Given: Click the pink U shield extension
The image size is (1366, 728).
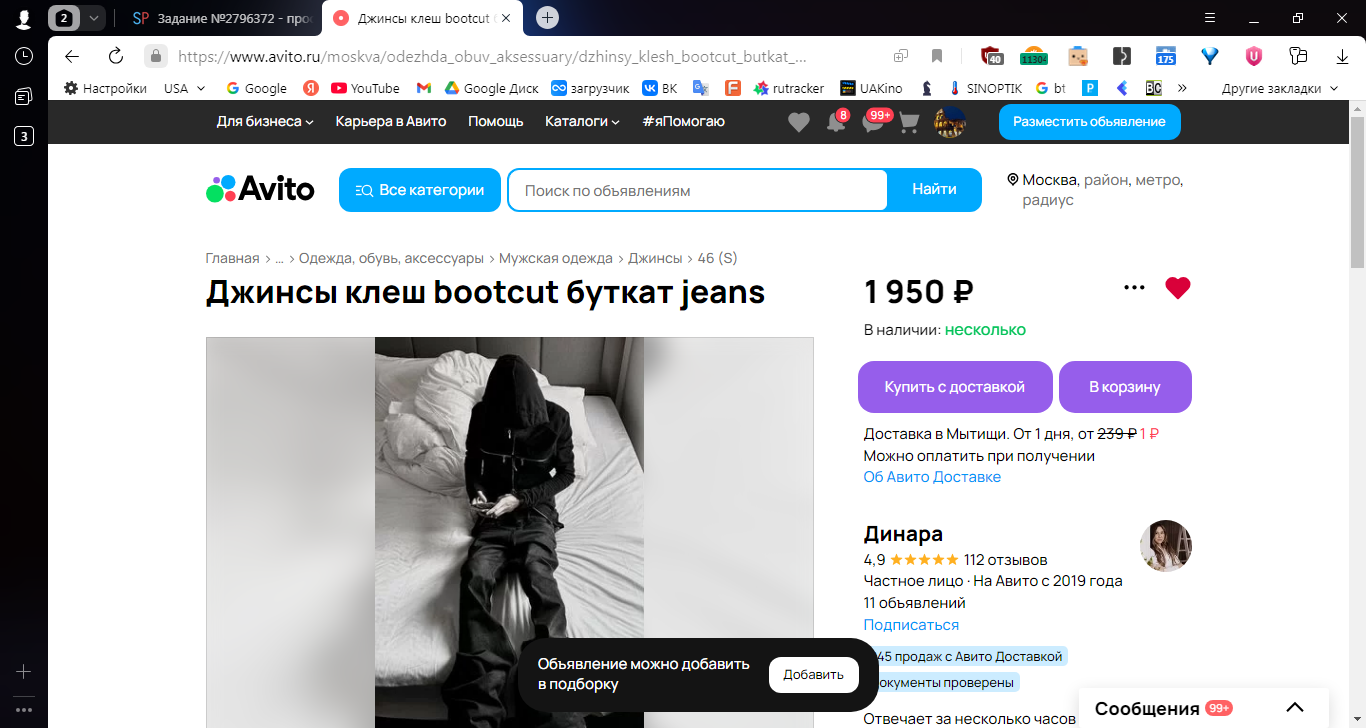Looking at the screenshot, I should [x=1253, y=56].
